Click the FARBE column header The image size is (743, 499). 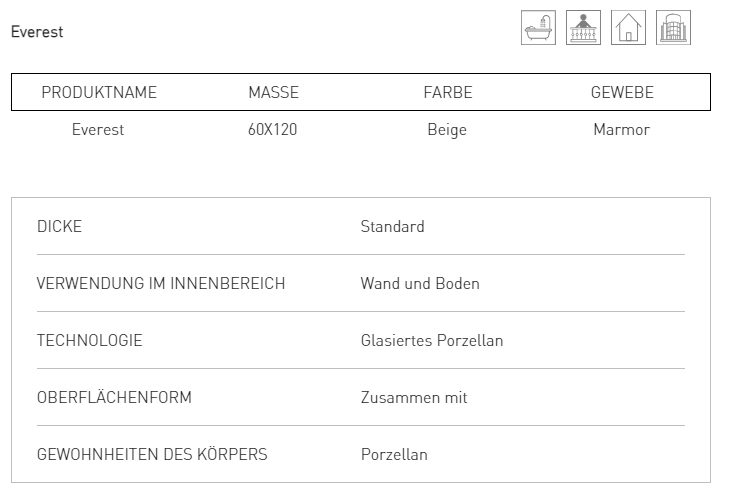coord(448,92)
